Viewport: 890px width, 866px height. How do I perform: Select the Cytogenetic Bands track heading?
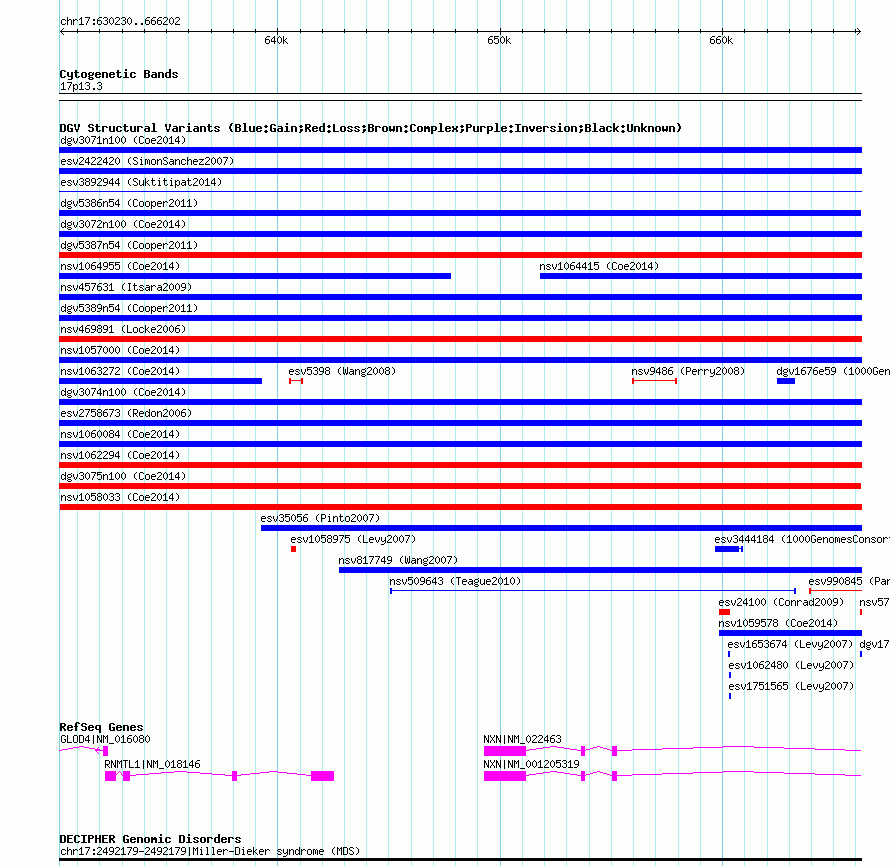point(119,74)
